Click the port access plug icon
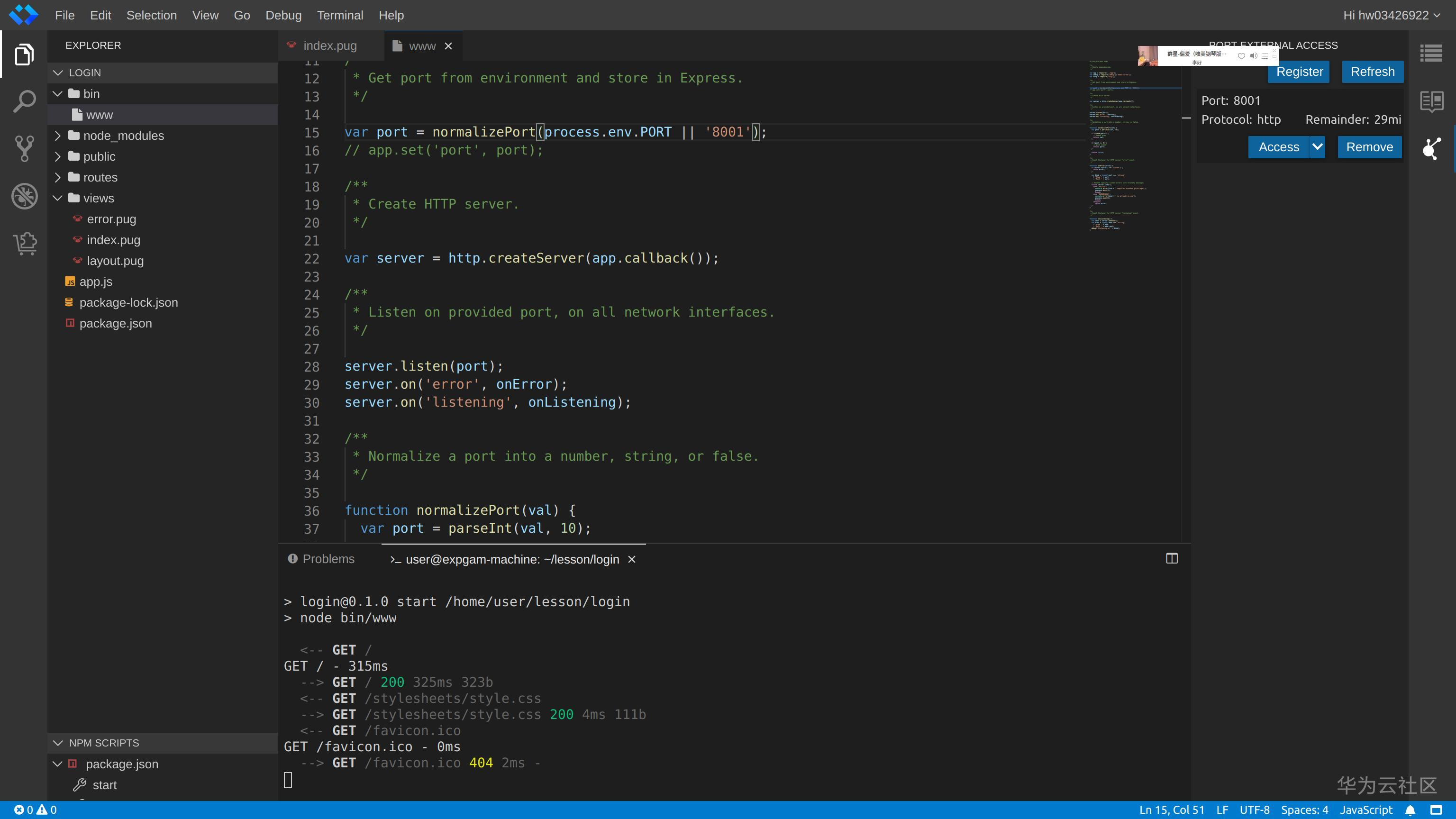Viewport: 1456px width, 819px height. (1431, 149)
